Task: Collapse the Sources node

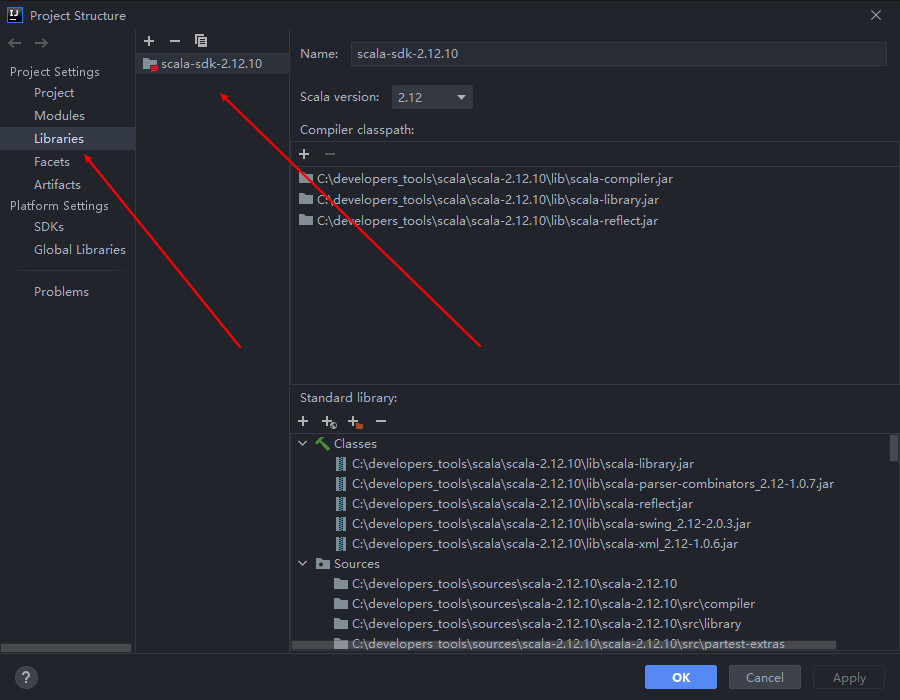Action: point(303,563)
